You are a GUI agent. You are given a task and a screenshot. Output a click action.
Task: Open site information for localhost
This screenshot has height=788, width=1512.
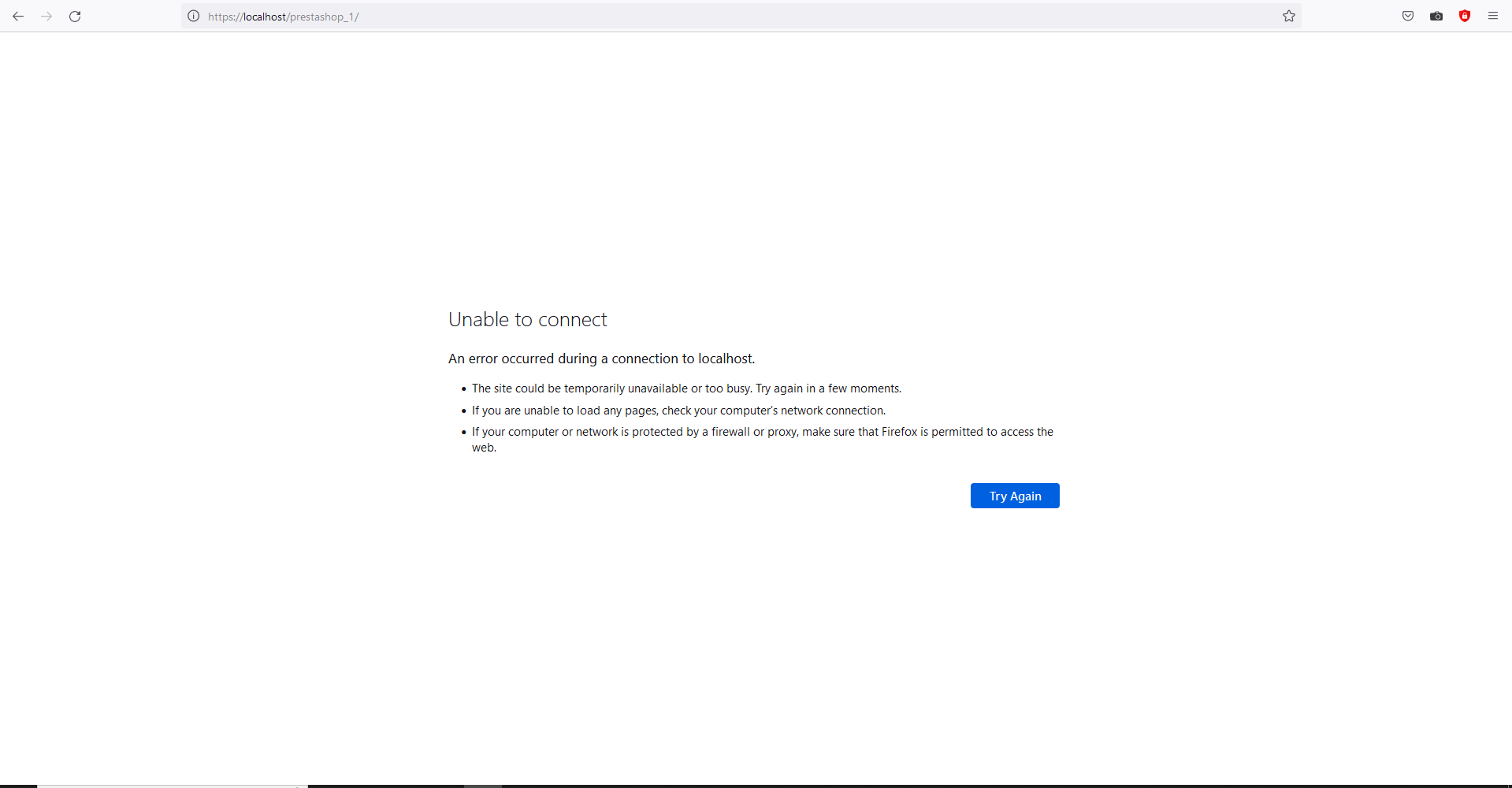(193, 16)
